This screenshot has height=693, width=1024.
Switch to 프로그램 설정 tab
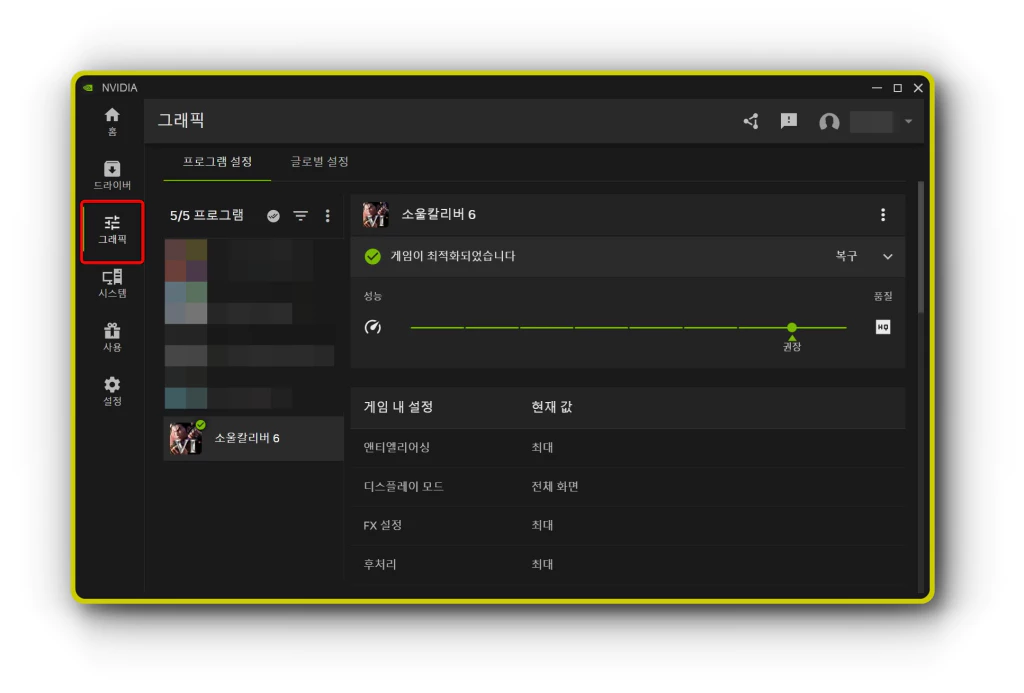click(x=217, y=161)
